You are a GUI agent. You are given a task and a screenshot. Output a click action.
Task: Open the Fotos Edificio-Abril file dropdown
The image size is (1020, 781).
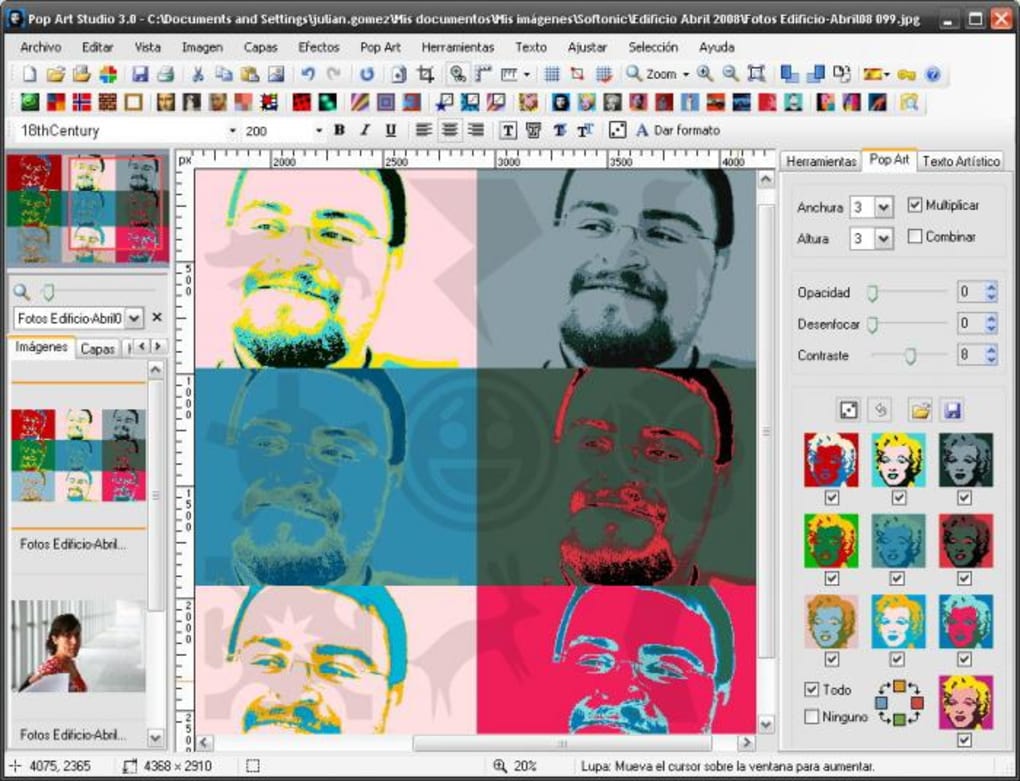135,318
